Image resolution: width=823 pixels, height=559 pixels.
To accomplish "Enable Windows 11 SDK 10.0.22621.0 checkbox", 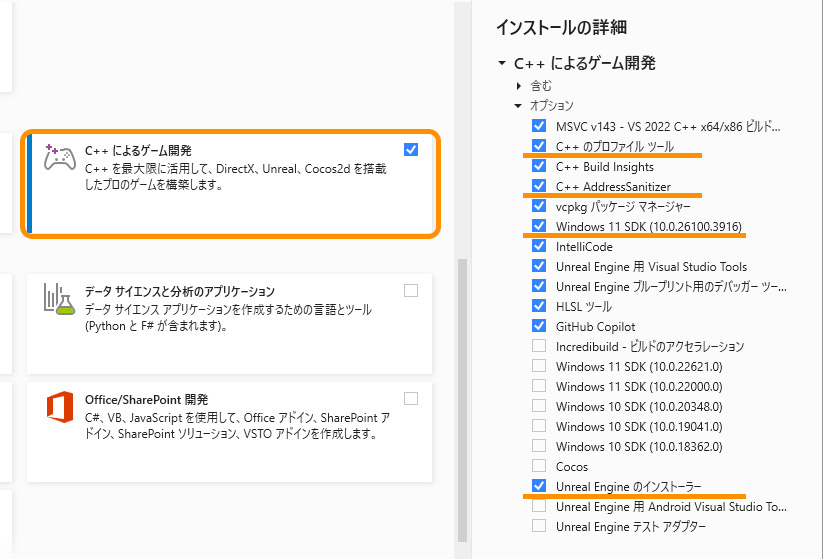I will point(539,365).
